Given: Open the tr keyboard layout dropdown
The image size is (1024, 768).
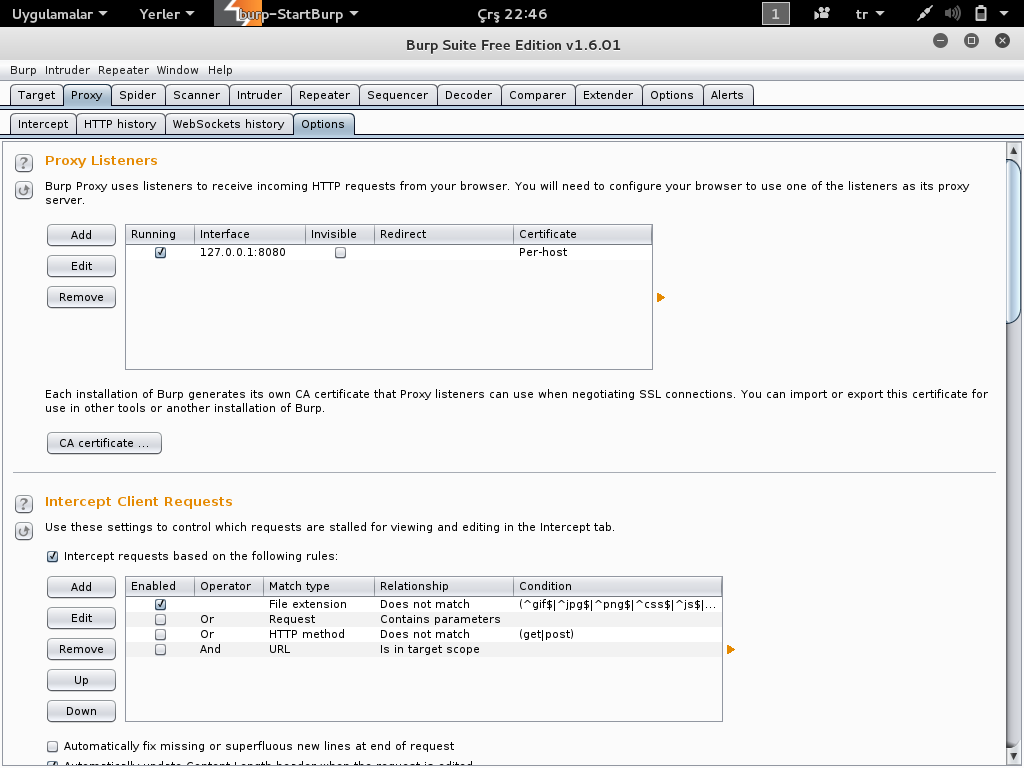Looking at the screenshot, I should coord(870,14).
